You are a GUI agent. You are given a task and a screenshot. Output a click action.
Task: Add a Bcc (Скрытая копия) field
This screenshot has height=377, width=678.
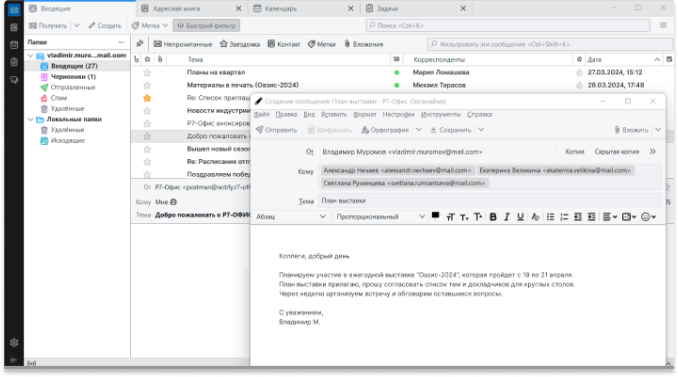[617, 152]
